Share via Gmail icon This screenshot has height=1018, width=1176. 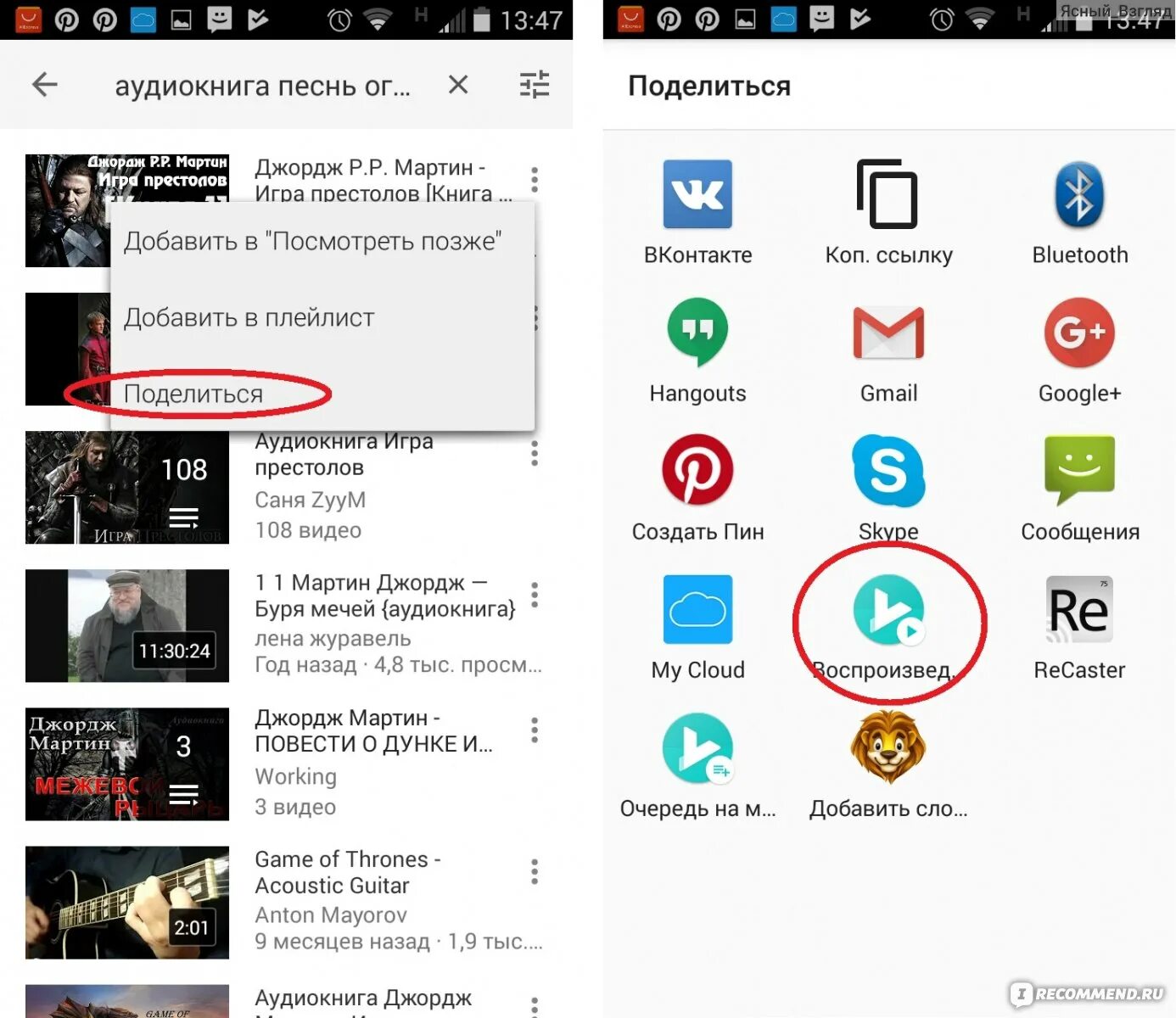coord(888,333)
